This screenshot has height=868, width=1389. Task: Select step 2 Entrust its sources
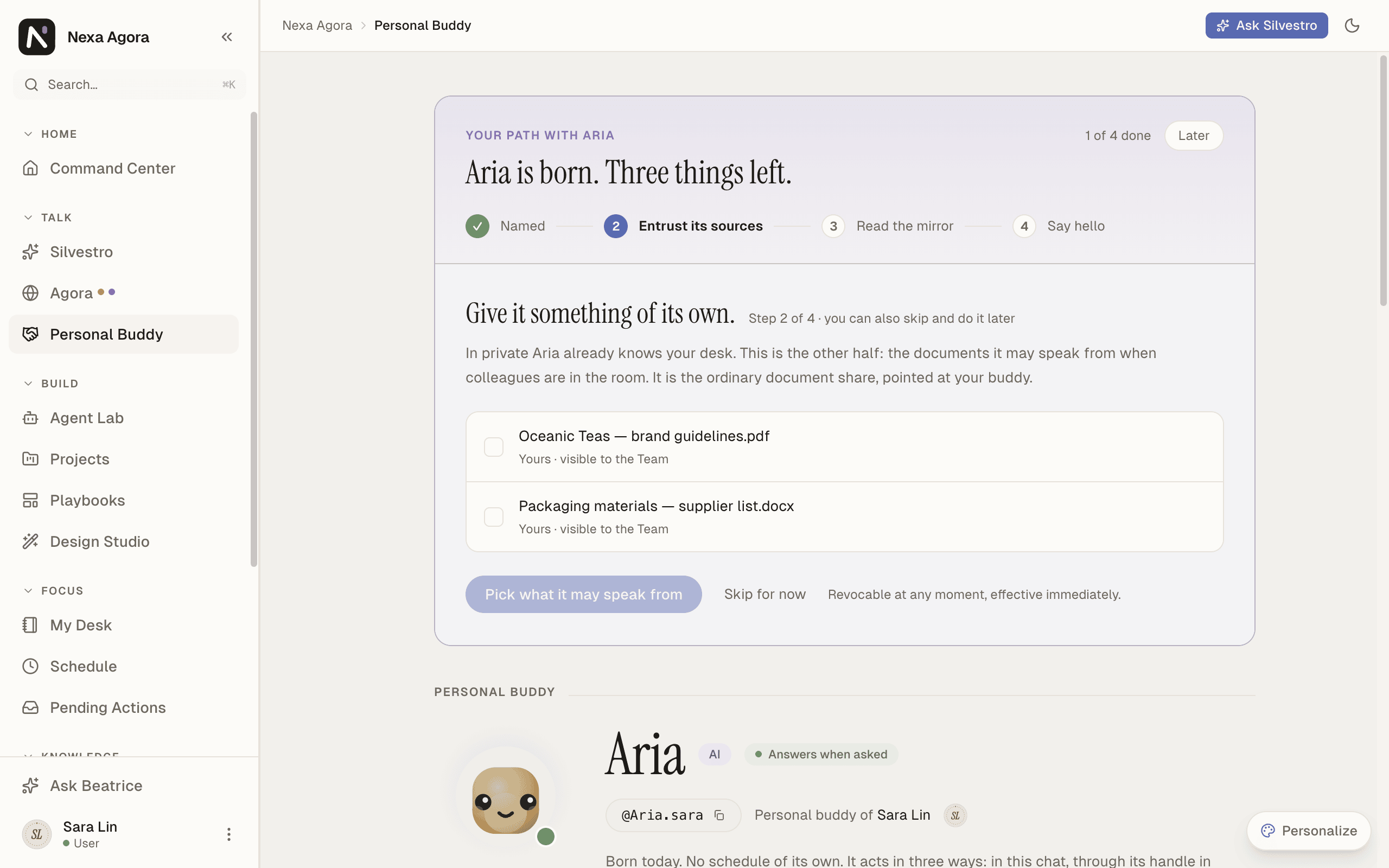pyautogui.click(x=683, y=226)
